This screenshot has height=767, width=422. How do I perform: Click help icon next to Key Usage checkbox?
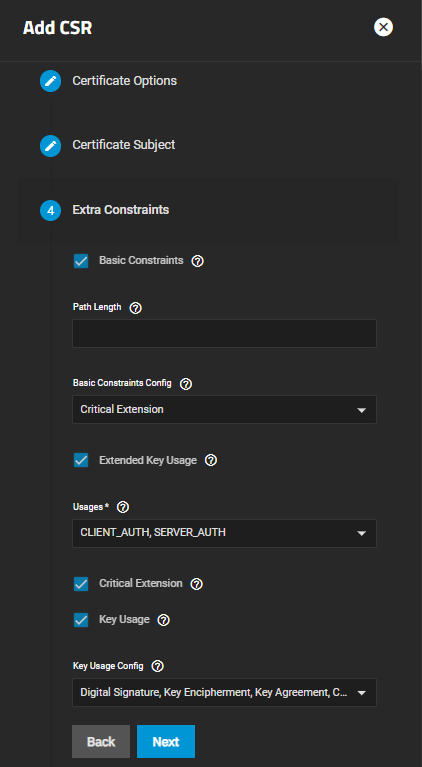tap(164, 620)
